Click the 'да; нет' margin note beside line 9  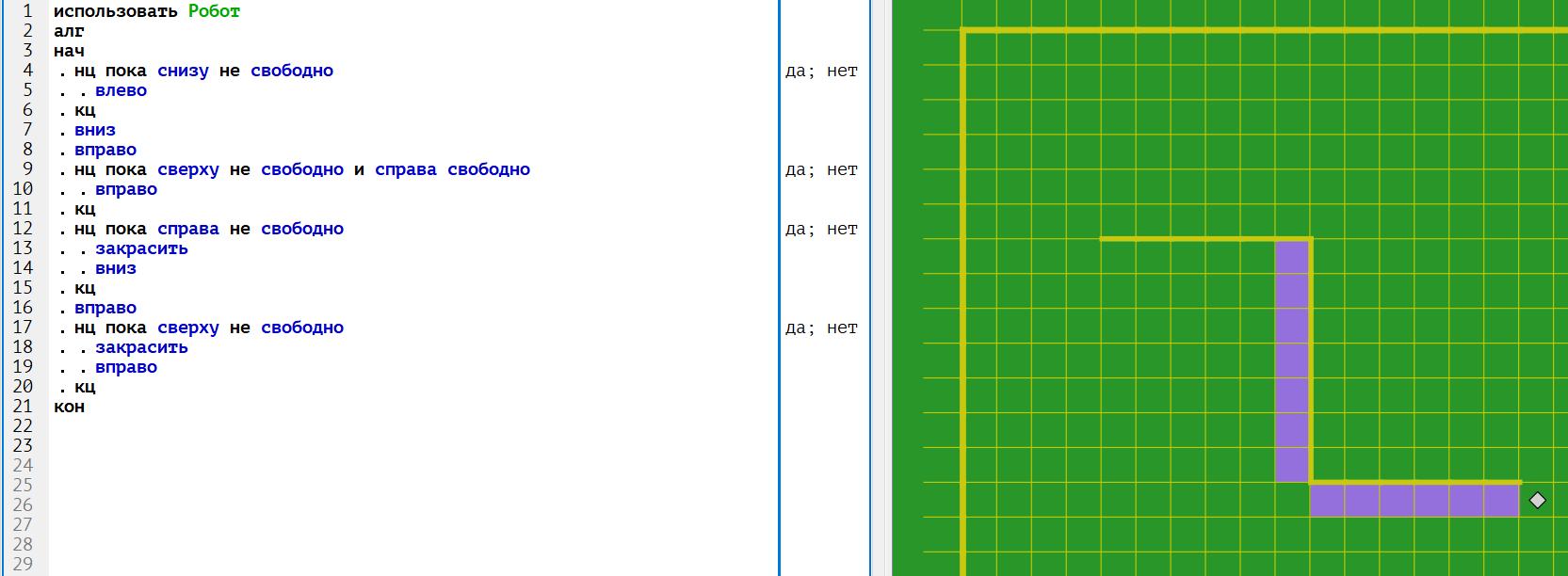click(x=821, y=169)
